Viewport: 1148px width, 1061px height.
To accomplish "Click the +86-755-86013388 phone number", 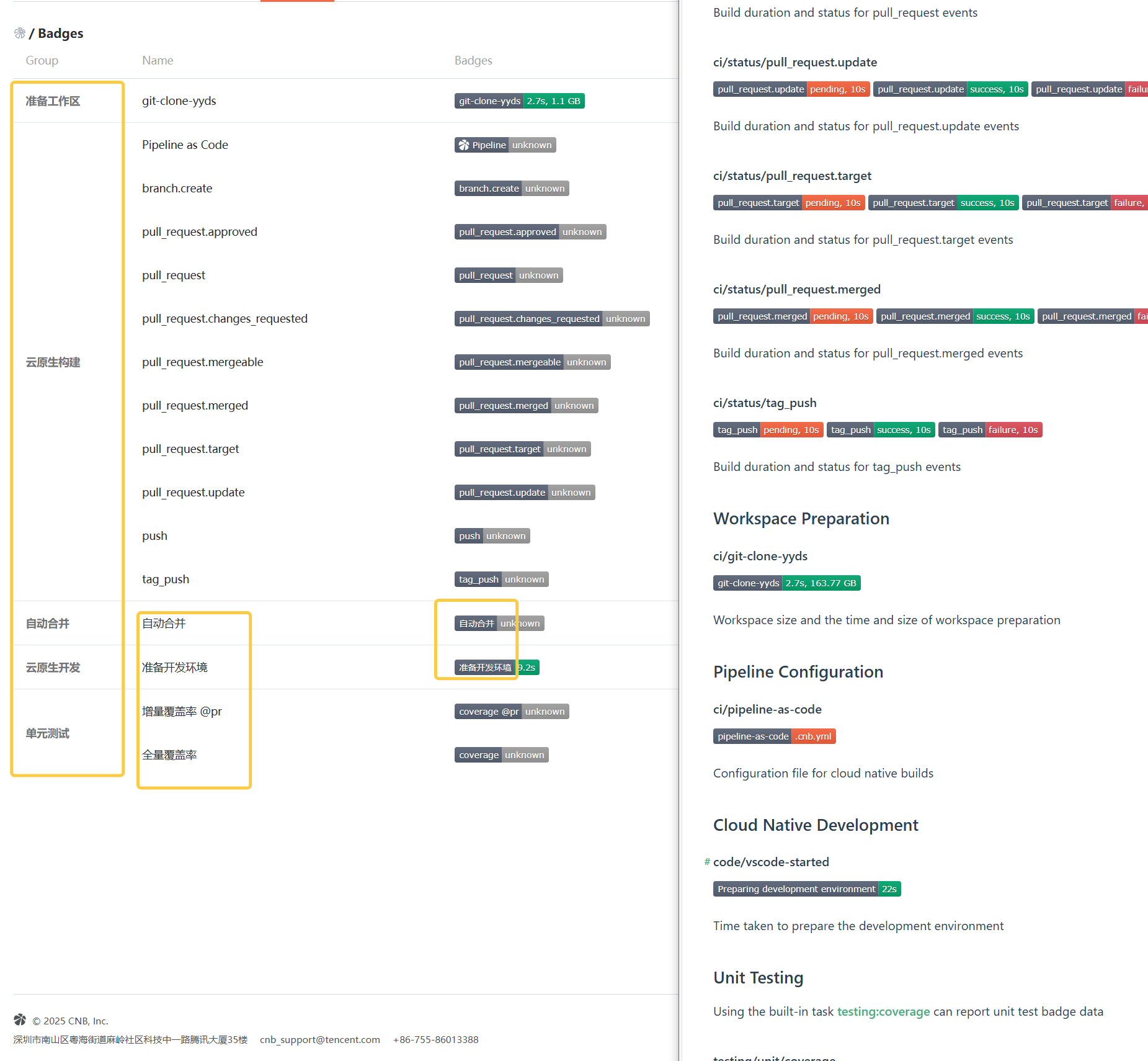I will [435, 1039].
